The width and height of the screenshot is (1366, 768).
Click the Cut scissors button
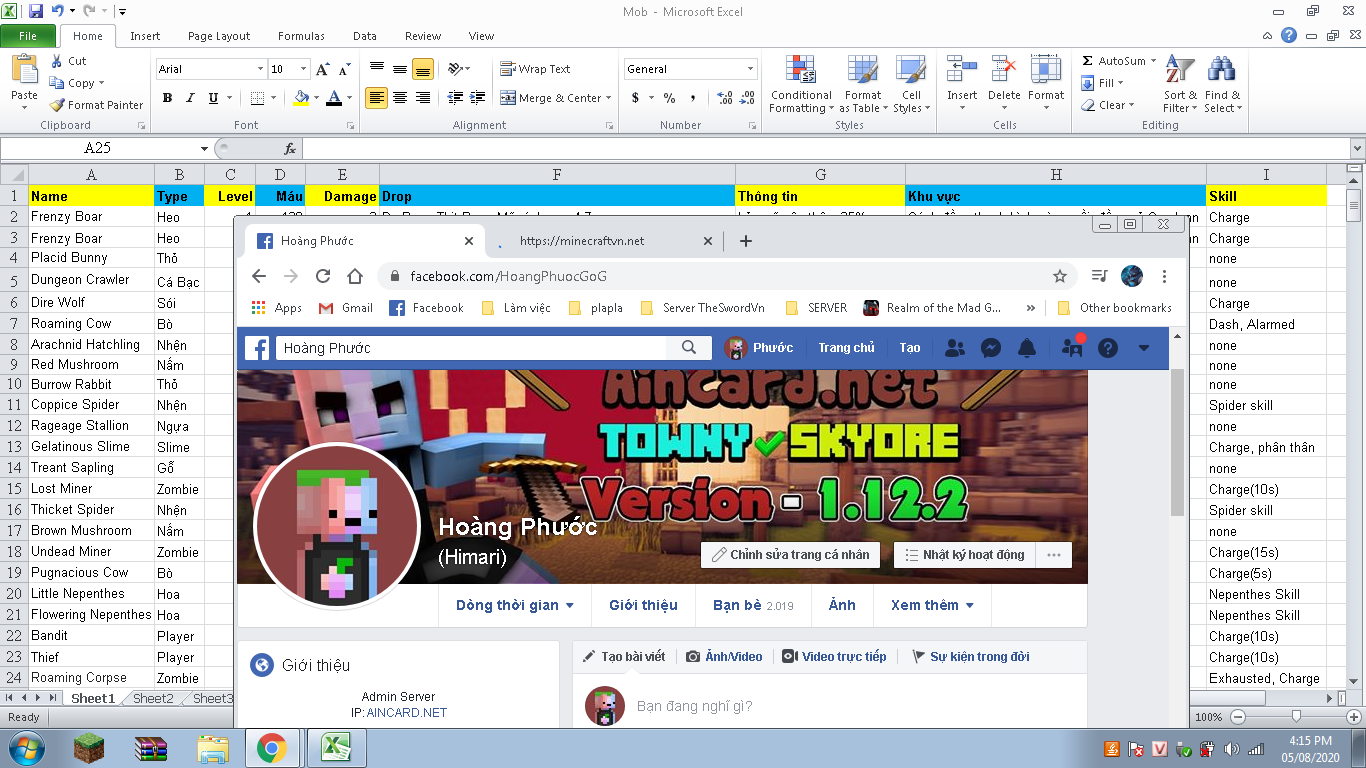click(69, 61)
